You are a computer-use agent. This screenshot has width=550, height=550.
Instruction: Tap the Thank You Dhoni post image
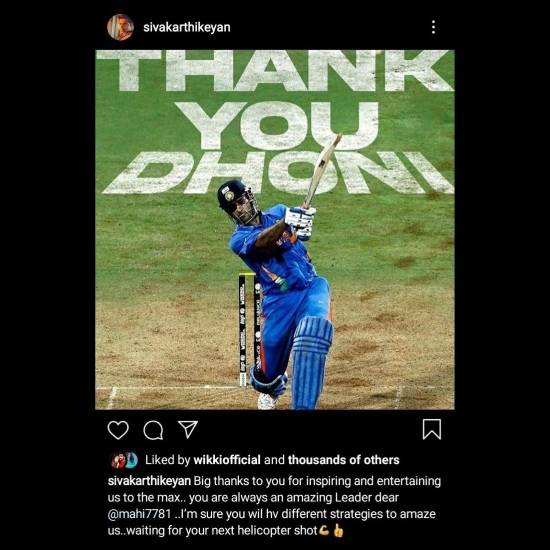click(x=275, y=230)
